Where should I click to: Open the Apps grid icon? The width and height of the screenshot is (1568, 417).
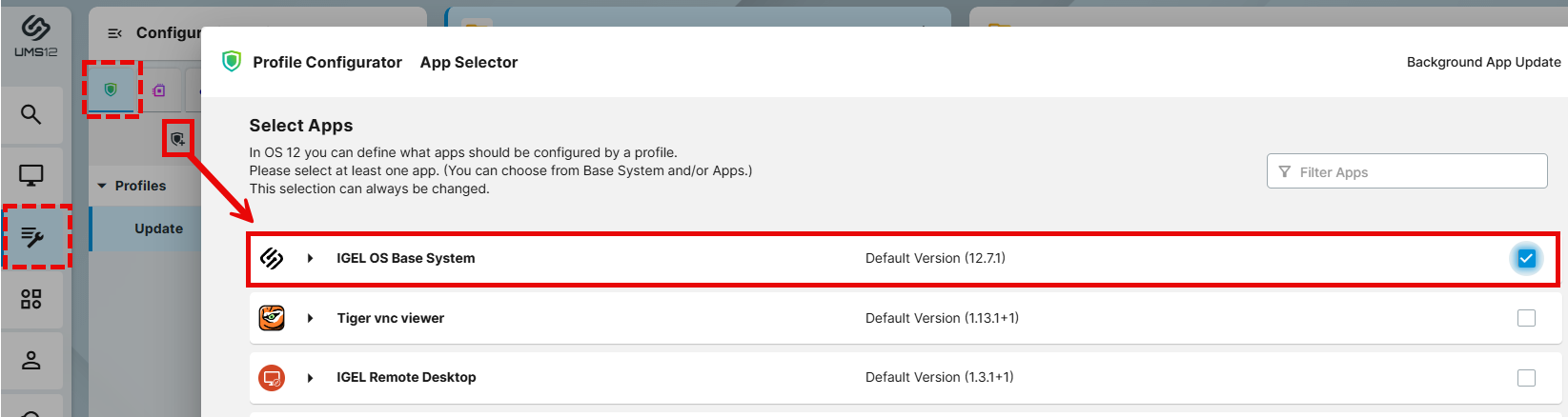pos(31,299)
